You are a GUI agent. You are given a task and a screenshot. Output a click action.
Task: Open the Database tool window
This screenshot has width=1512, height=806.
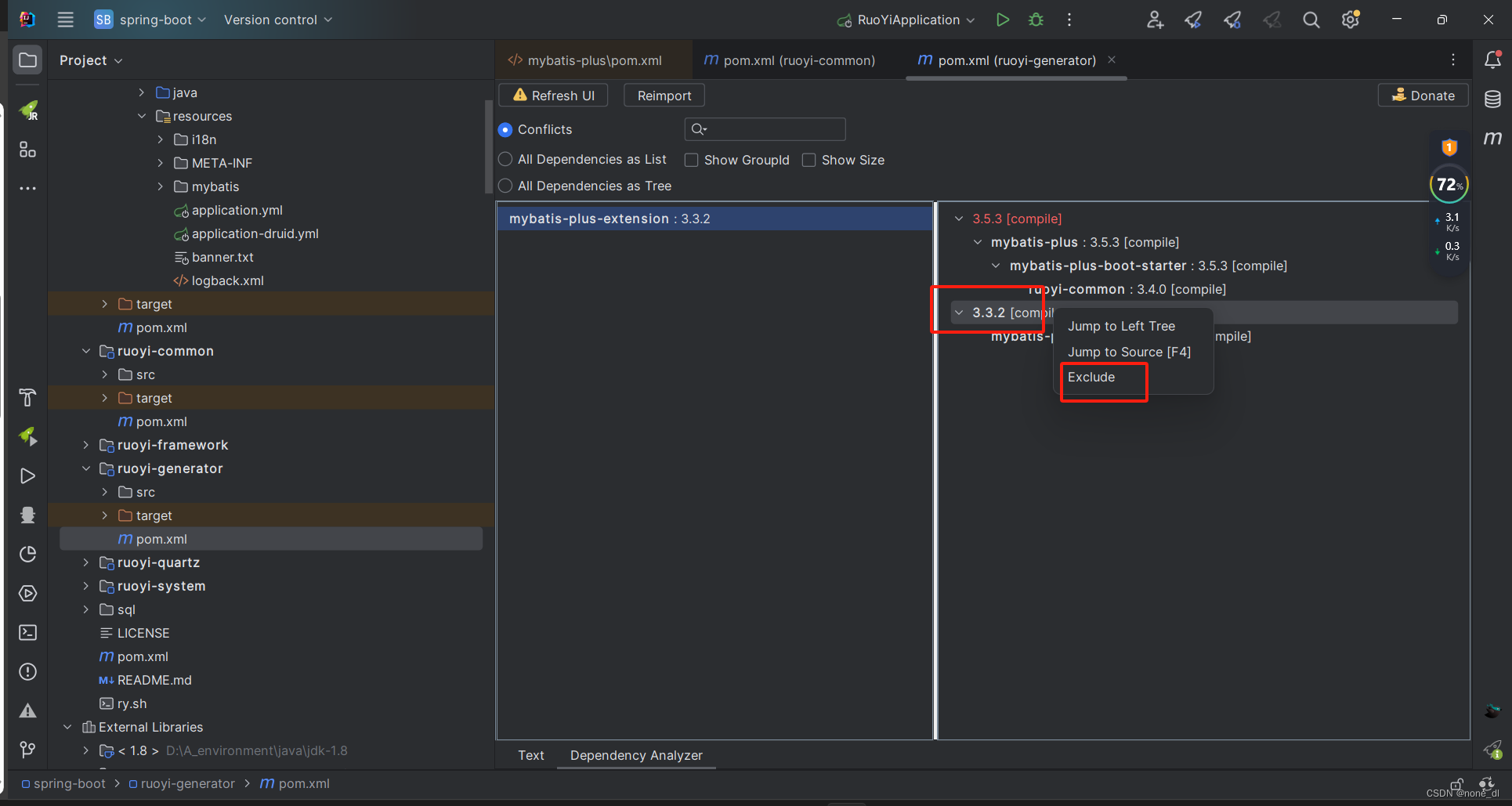pyautogui.click(x=1492, y=99)
